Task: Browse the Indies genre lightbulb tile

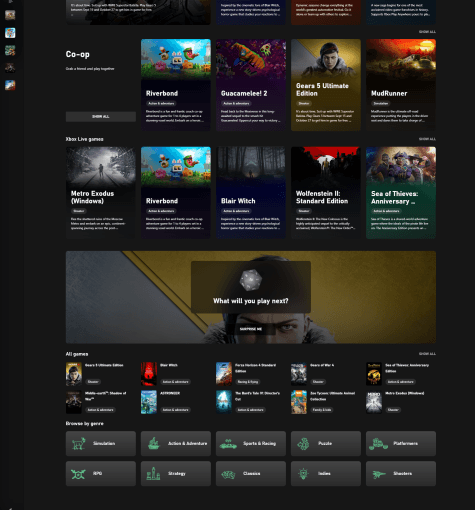Action: (326, 473)
